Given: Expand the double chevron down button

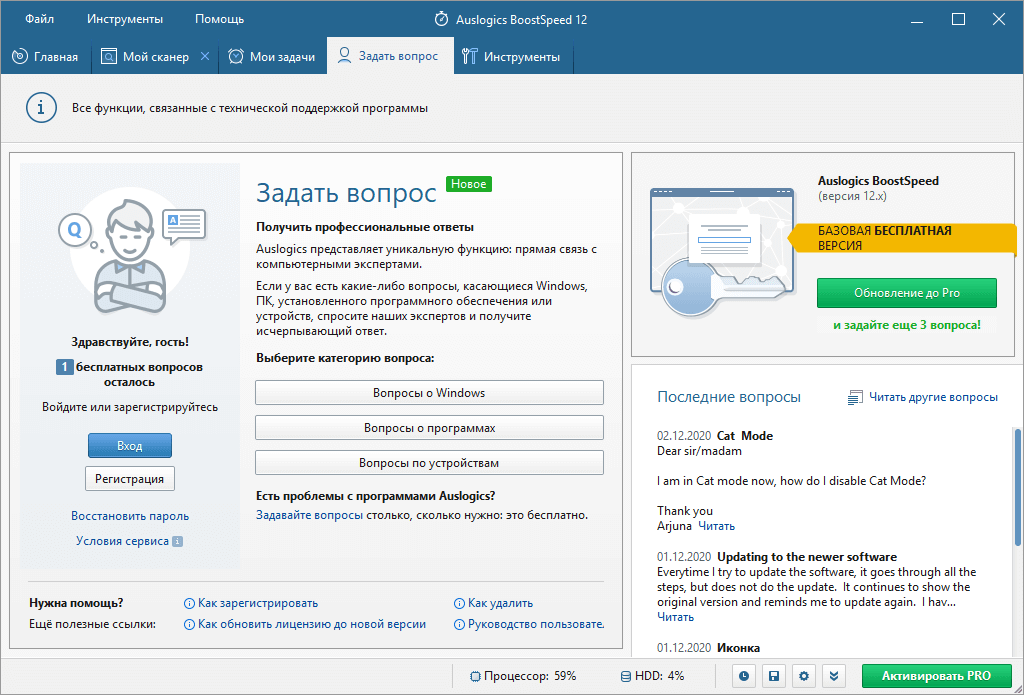Looking at the screenshot, I should (x=834, y=676).
